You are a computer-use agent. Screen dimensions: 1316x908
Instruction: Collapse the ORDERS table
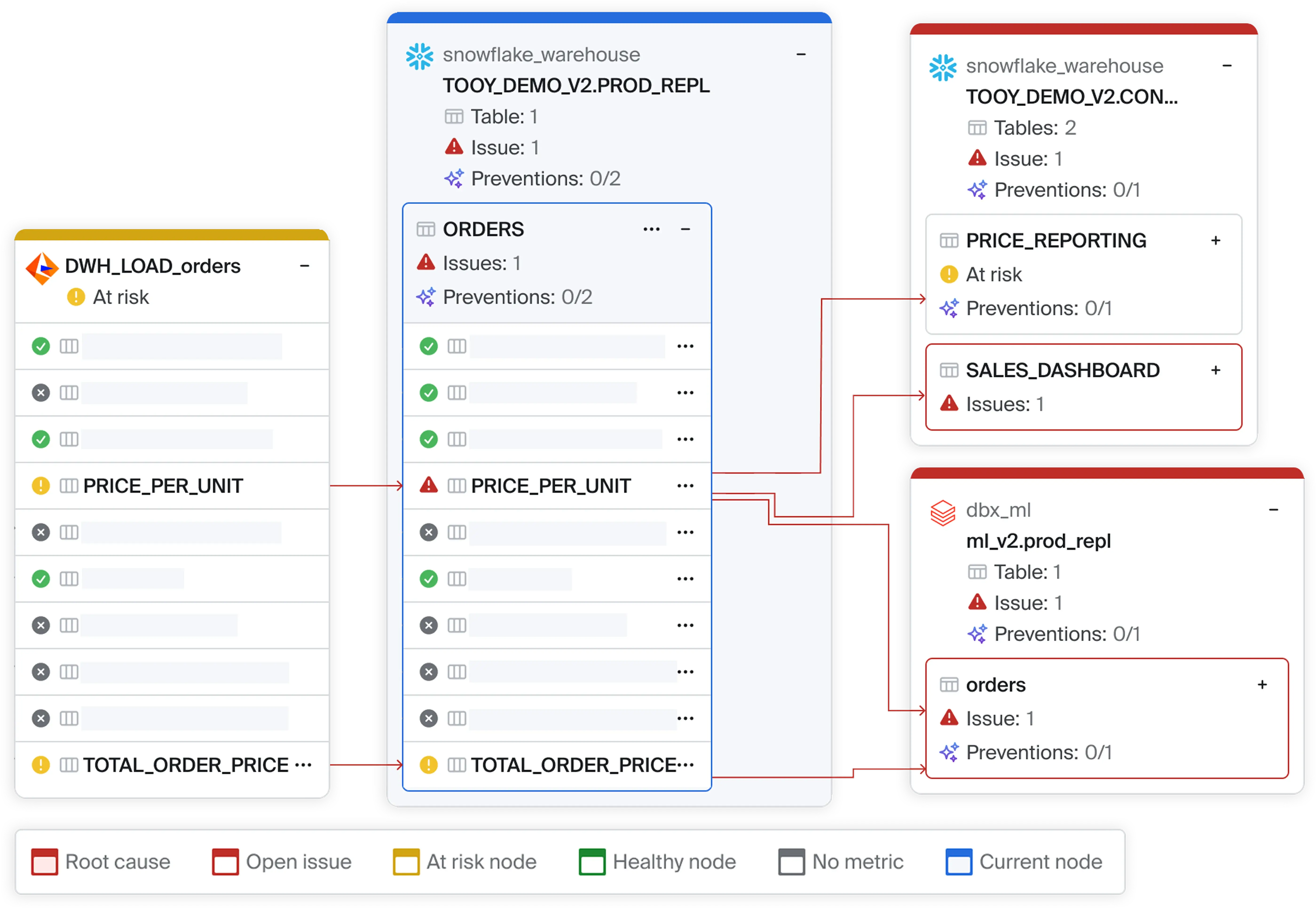pos(685,229)
